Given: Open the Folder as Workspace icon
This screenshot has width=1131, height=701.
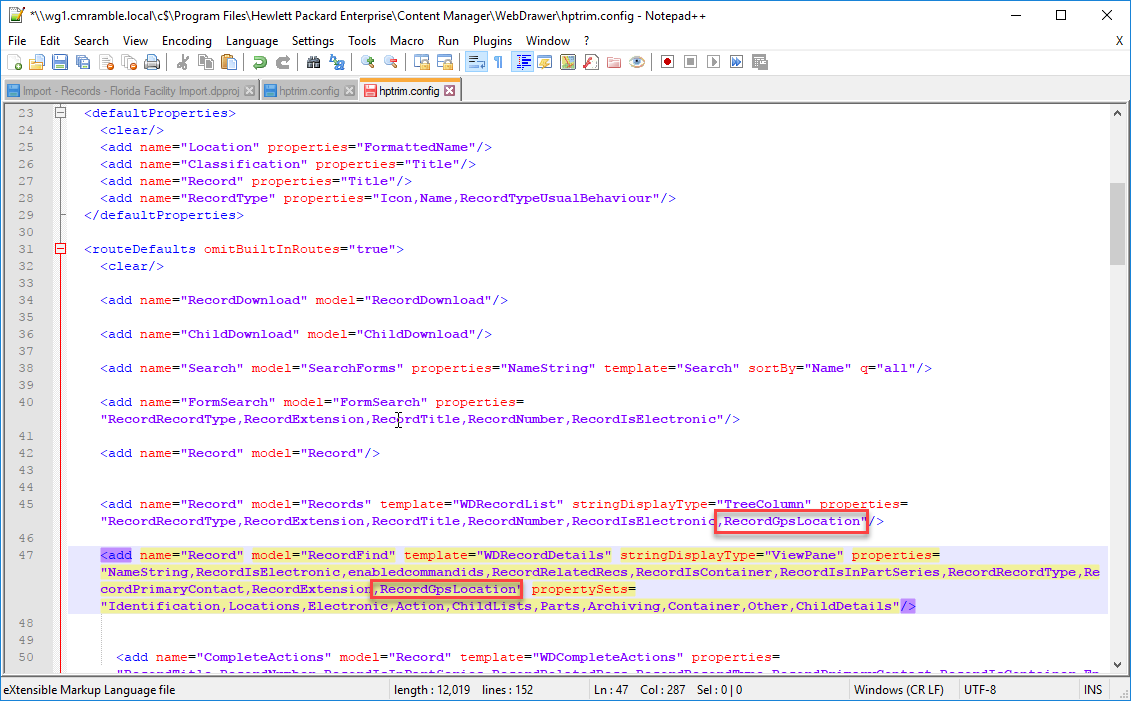Looking at the screenshot, I should (614, 63).
